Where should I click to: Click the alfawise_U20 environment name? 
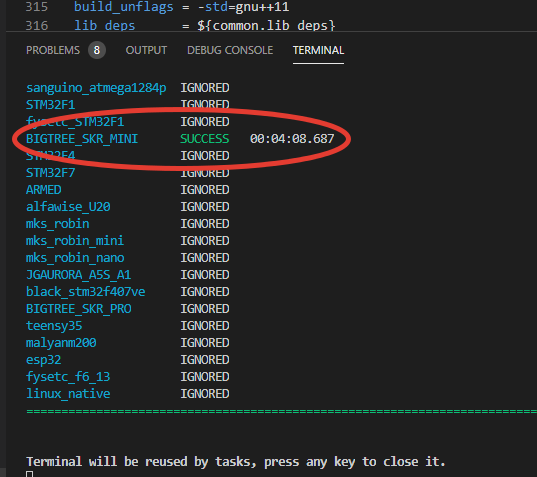click(68, 207)
